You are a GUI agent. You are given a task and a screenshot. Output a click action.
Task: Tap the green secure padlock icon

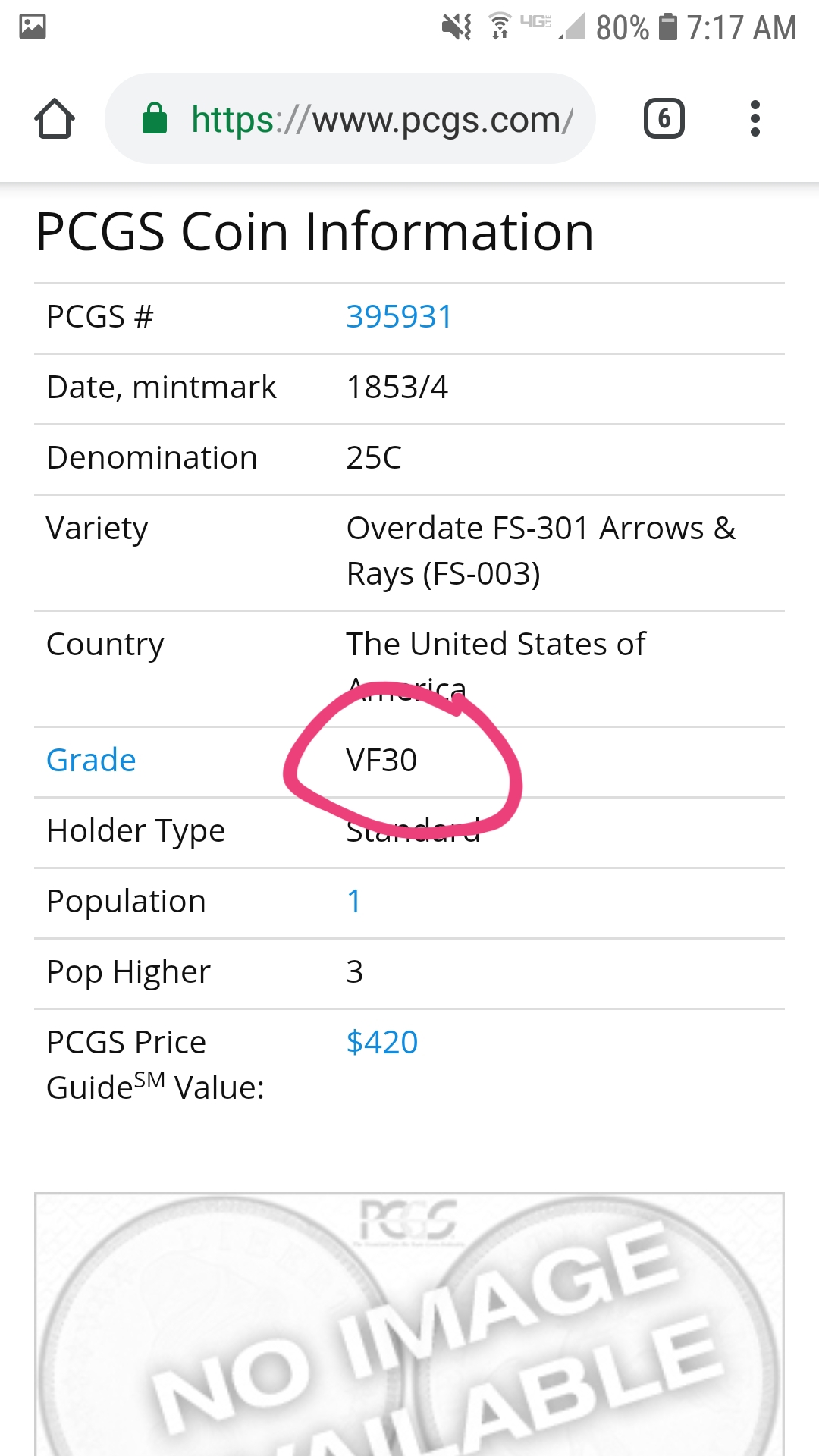click(155, 118)
